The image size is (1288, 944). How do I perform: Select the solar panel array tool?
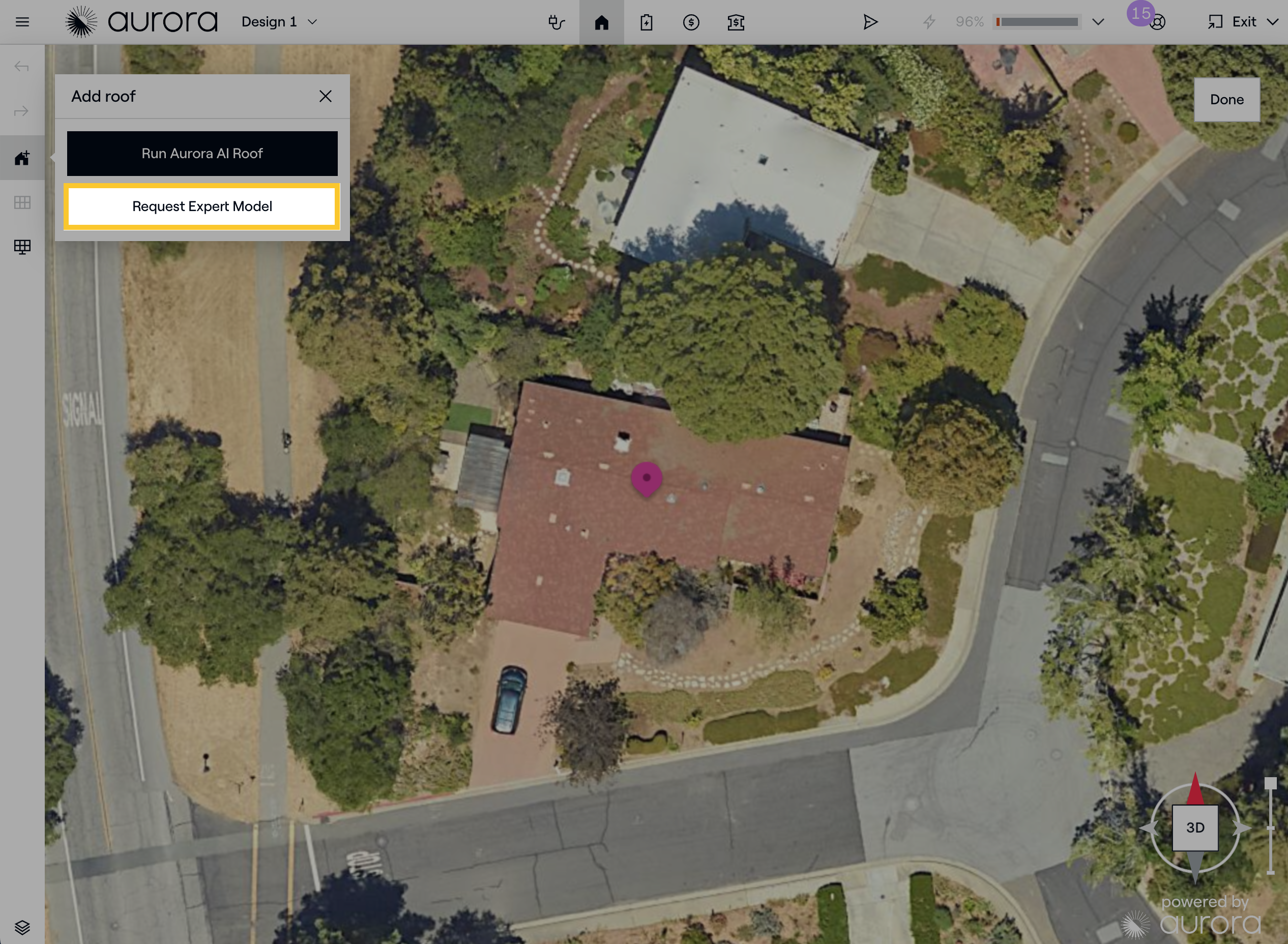pyautogui.click(x=22, y=247)
